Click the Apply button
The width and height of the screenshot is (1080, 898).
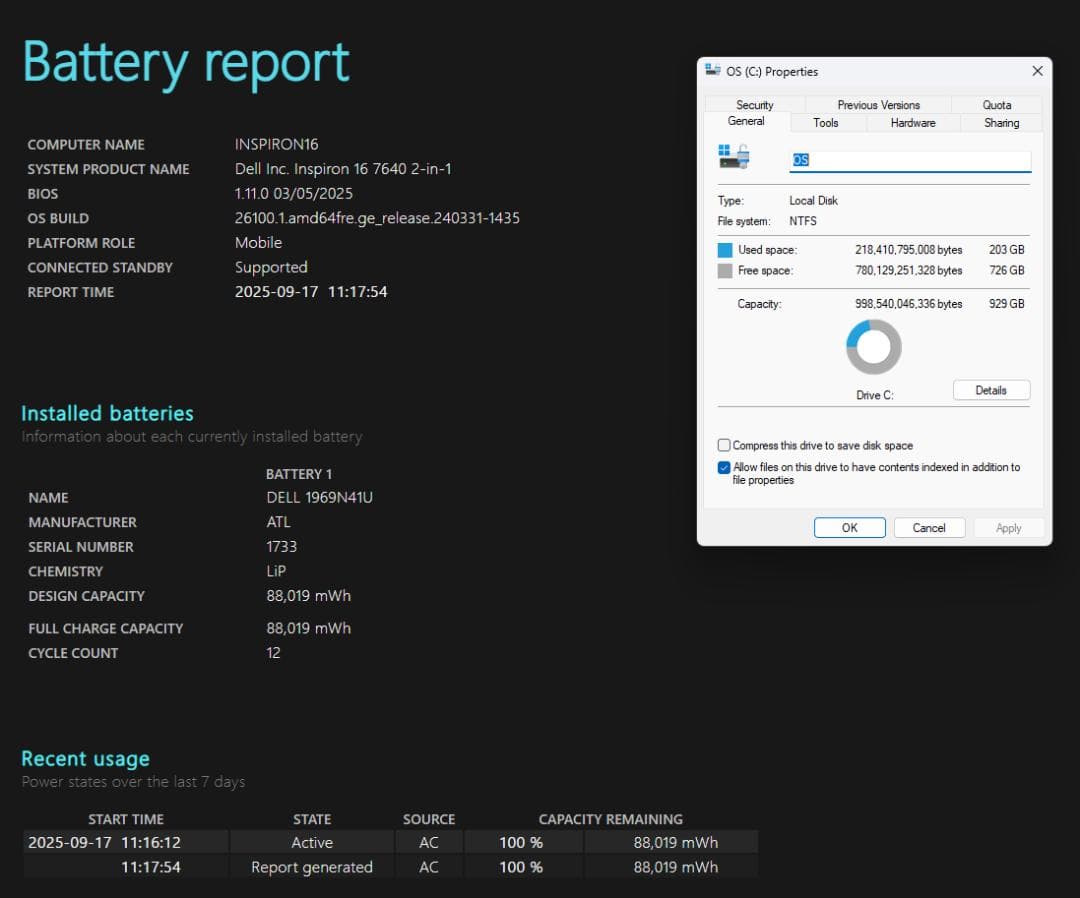click(x=1009, y=527)
